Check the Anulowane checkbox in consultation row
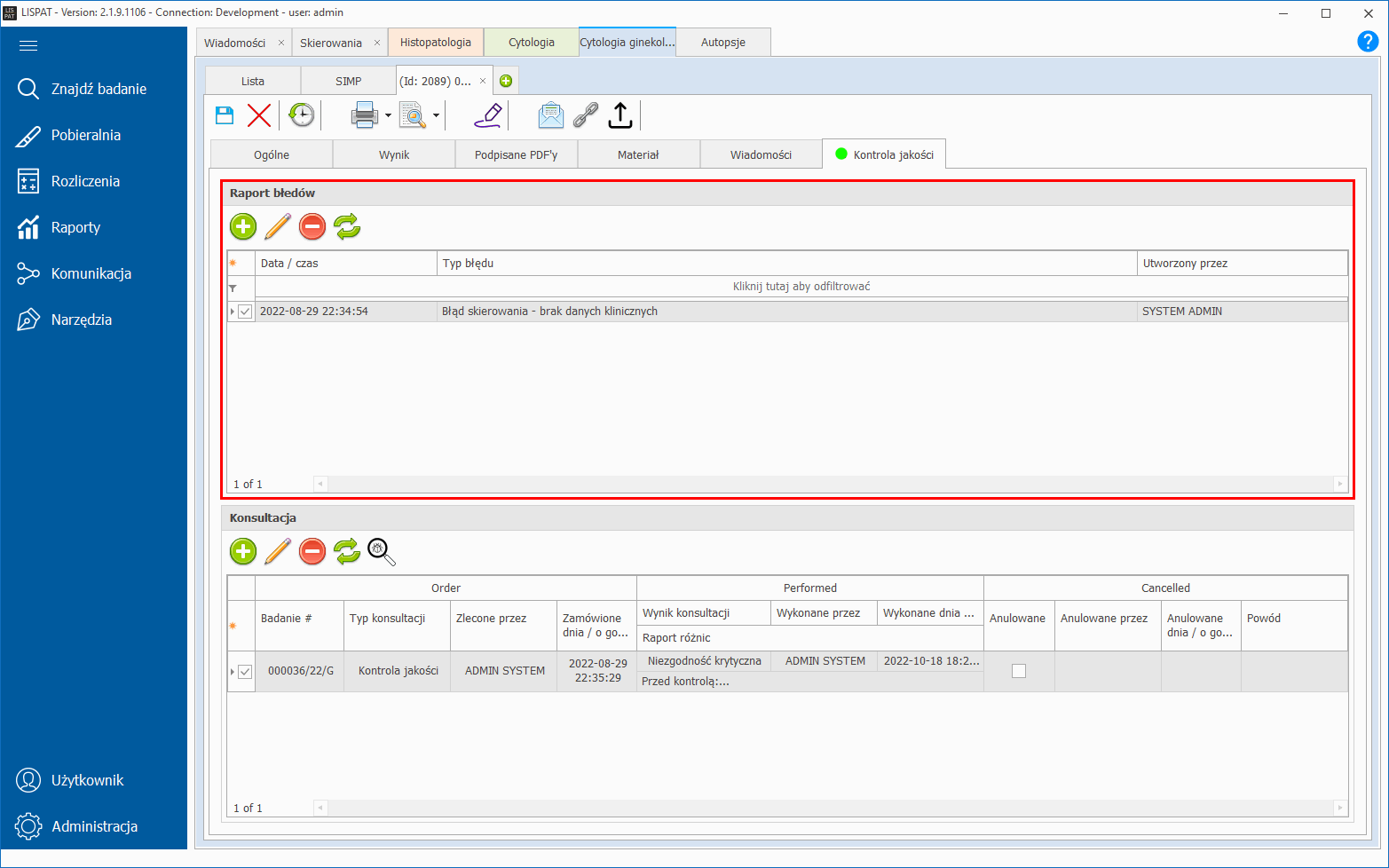Screen dimensions: 1389x868 (1019, 671)
